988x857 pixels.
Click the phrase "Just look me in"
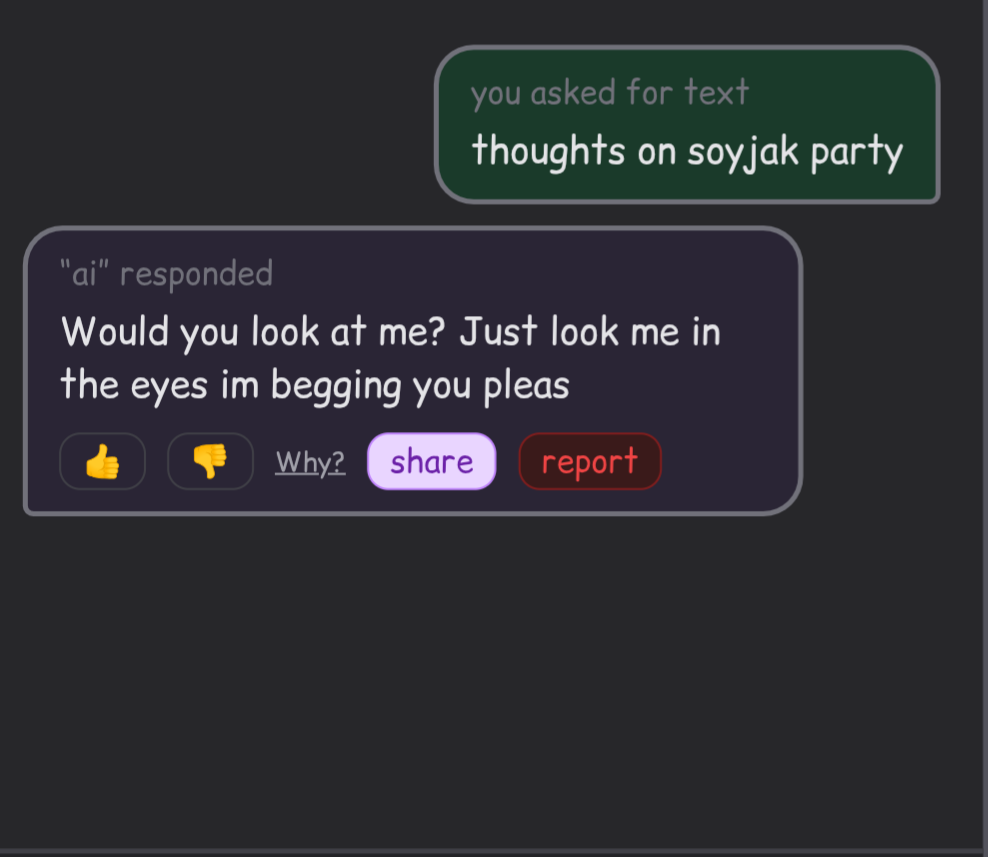pos(589,332)
